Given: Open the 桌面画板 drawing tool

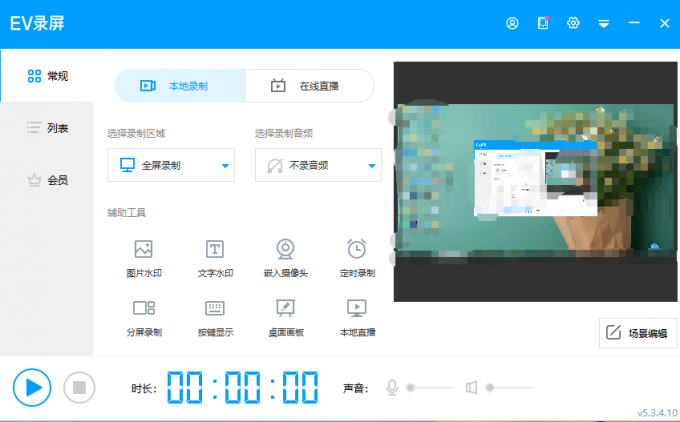Looking at the screenshot, I should (x=286, y=318).
